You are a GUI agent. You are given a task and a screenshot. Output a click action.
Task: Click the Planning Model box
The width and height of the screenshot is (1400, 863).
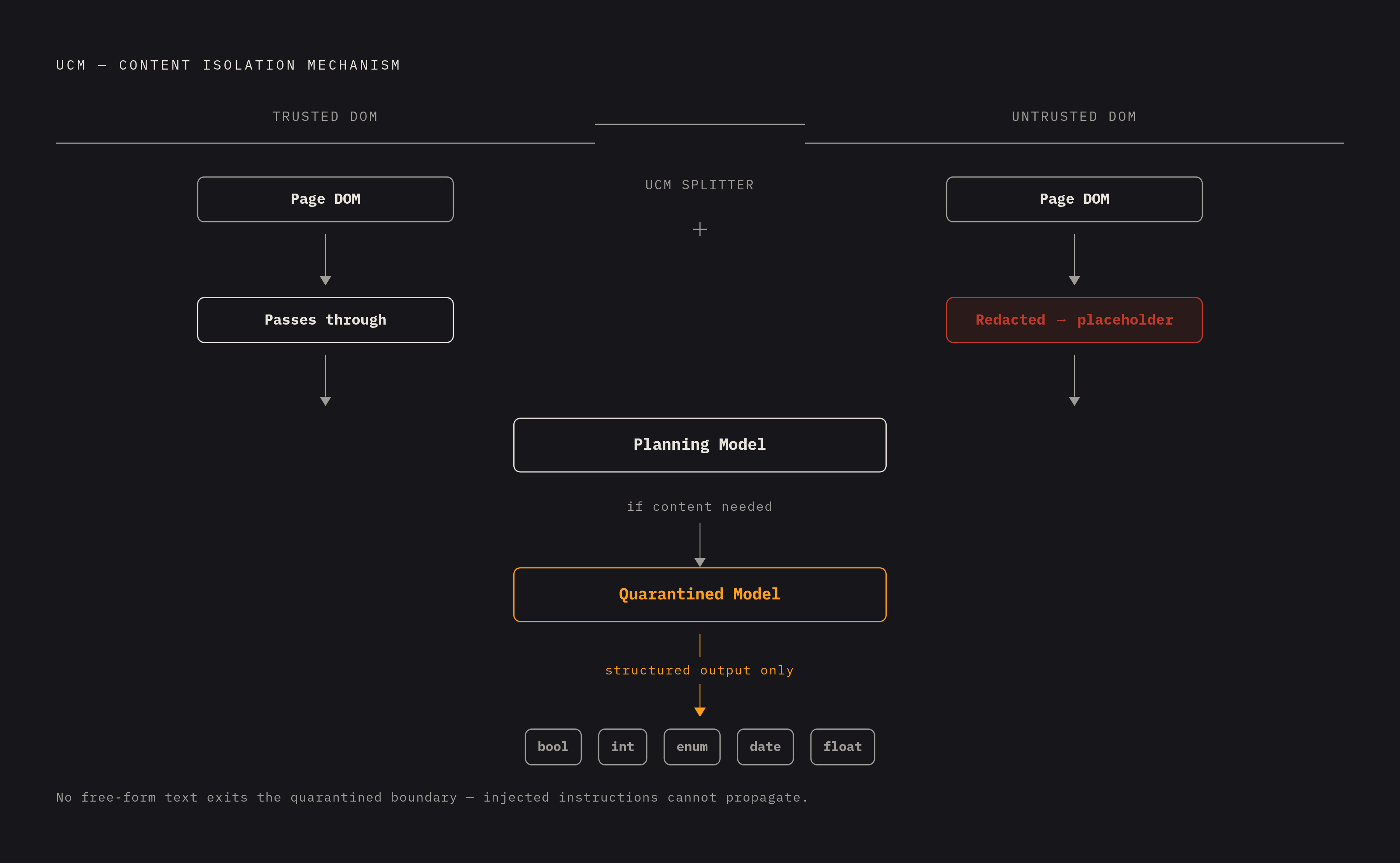coord(700,445)
